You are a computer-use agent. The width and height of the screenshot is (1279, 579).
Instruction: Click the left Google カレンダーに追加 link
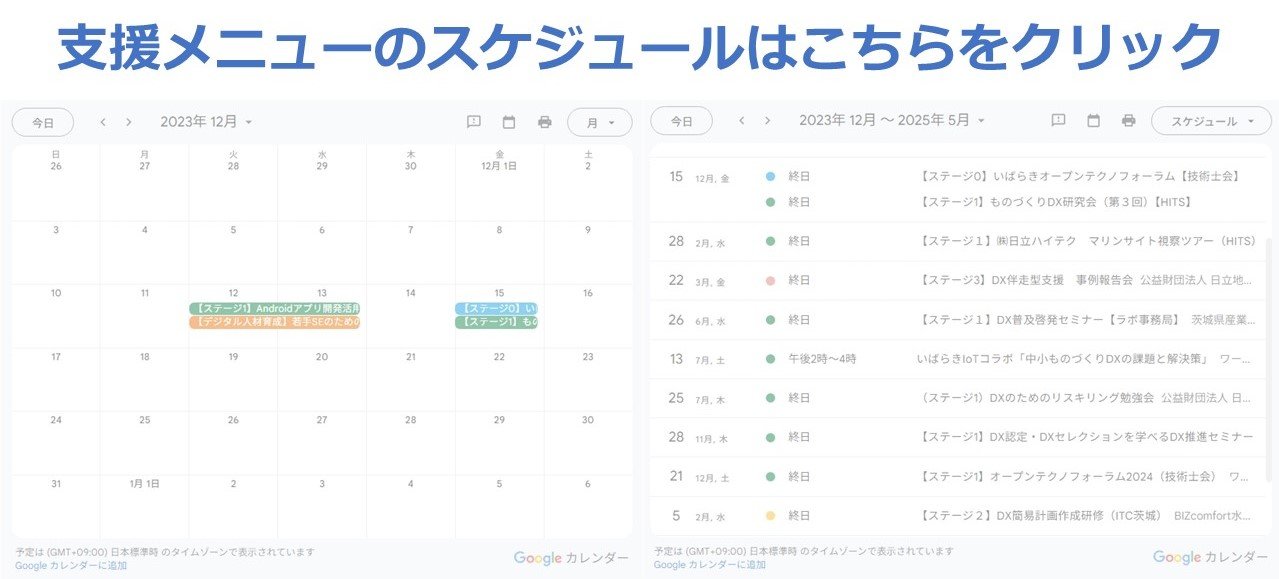point(71,566)
